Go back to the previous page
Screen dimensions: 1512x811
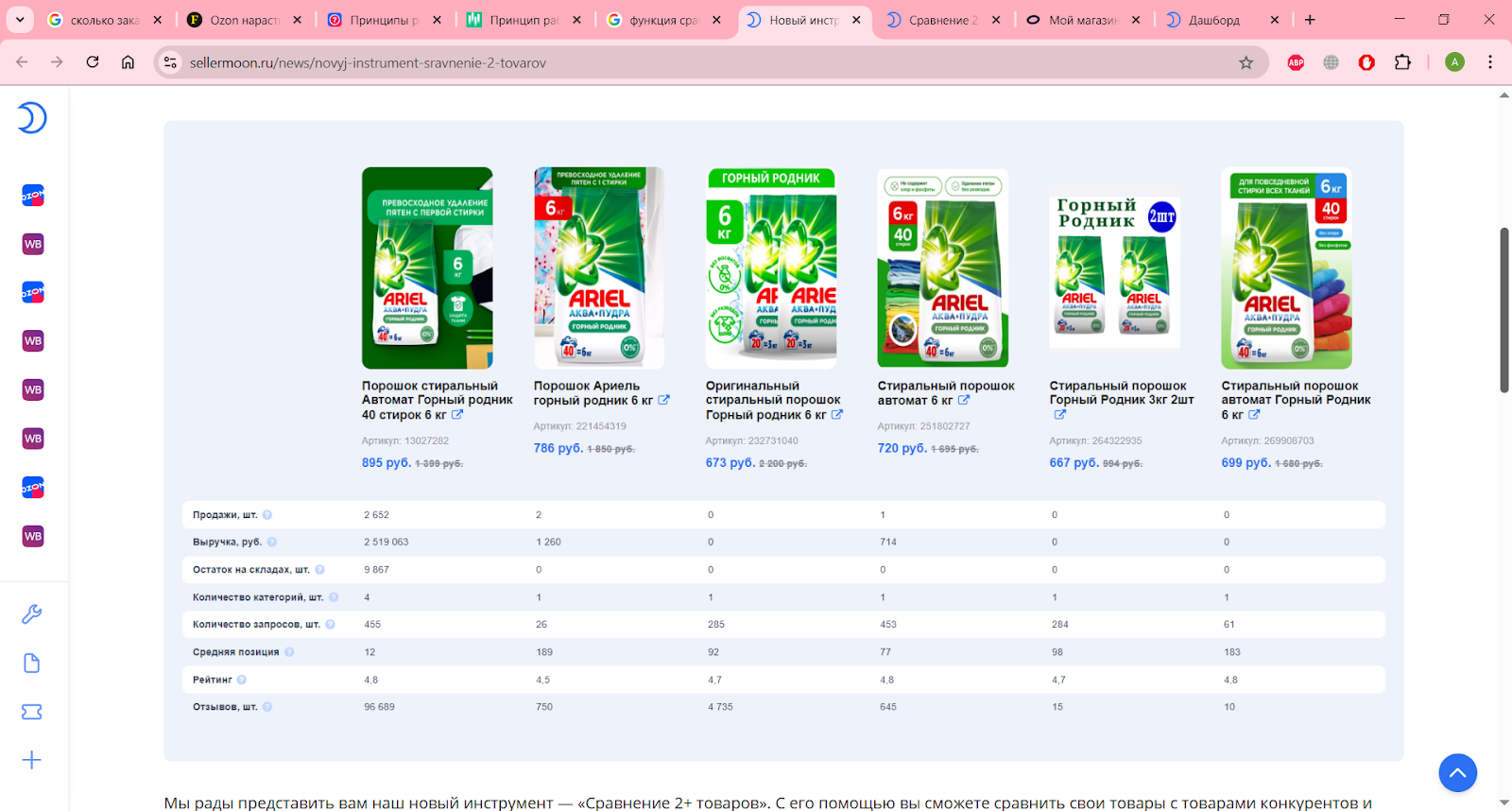coord(22,62)
